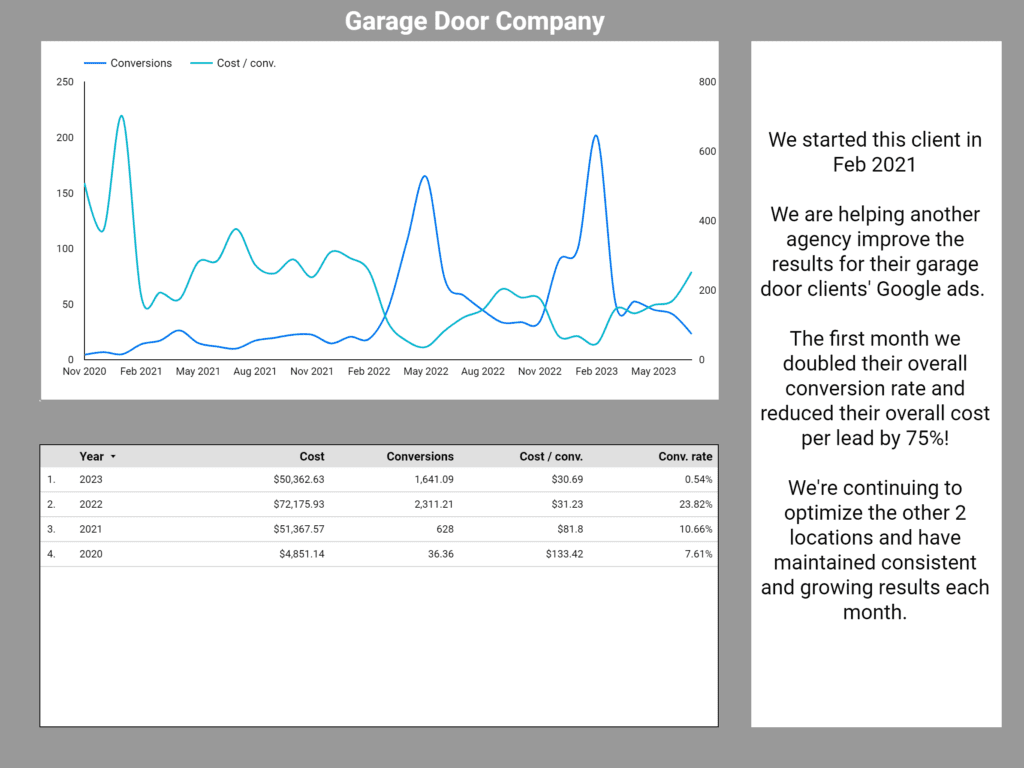Click the $133.42 cost per conversion cell
The height and width of the screenshot is (768, 1024).
point(563,554)
